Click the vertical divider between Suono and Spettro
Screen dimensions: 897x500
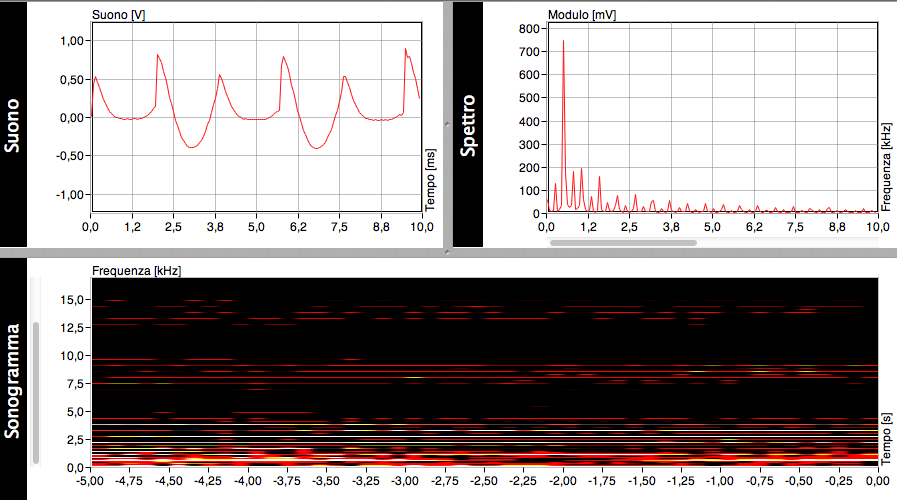click(x=448, y=125)
